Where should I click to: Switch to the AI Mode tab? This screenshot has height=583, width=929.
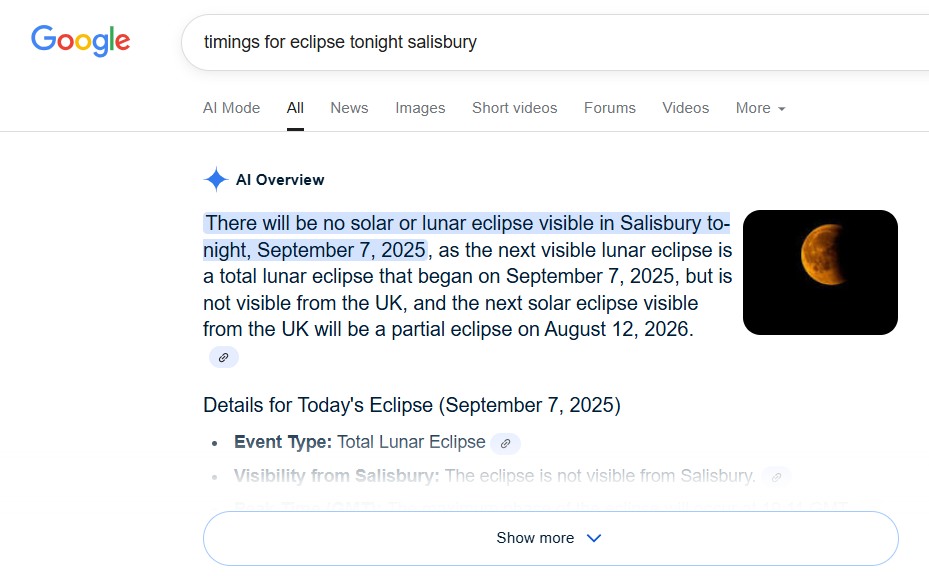(231, 108)
